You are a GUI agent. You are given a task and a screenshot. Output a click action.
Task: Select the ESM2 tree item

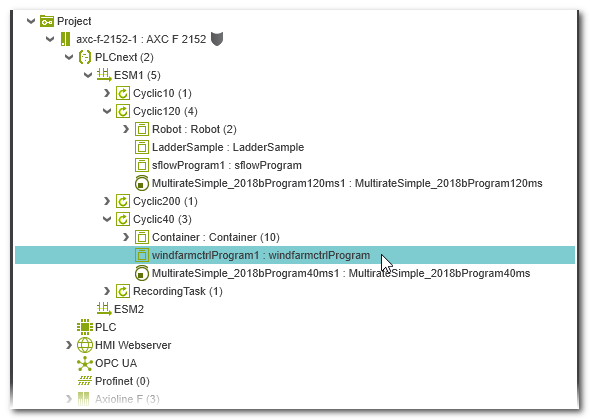click(x=129, y=309)
